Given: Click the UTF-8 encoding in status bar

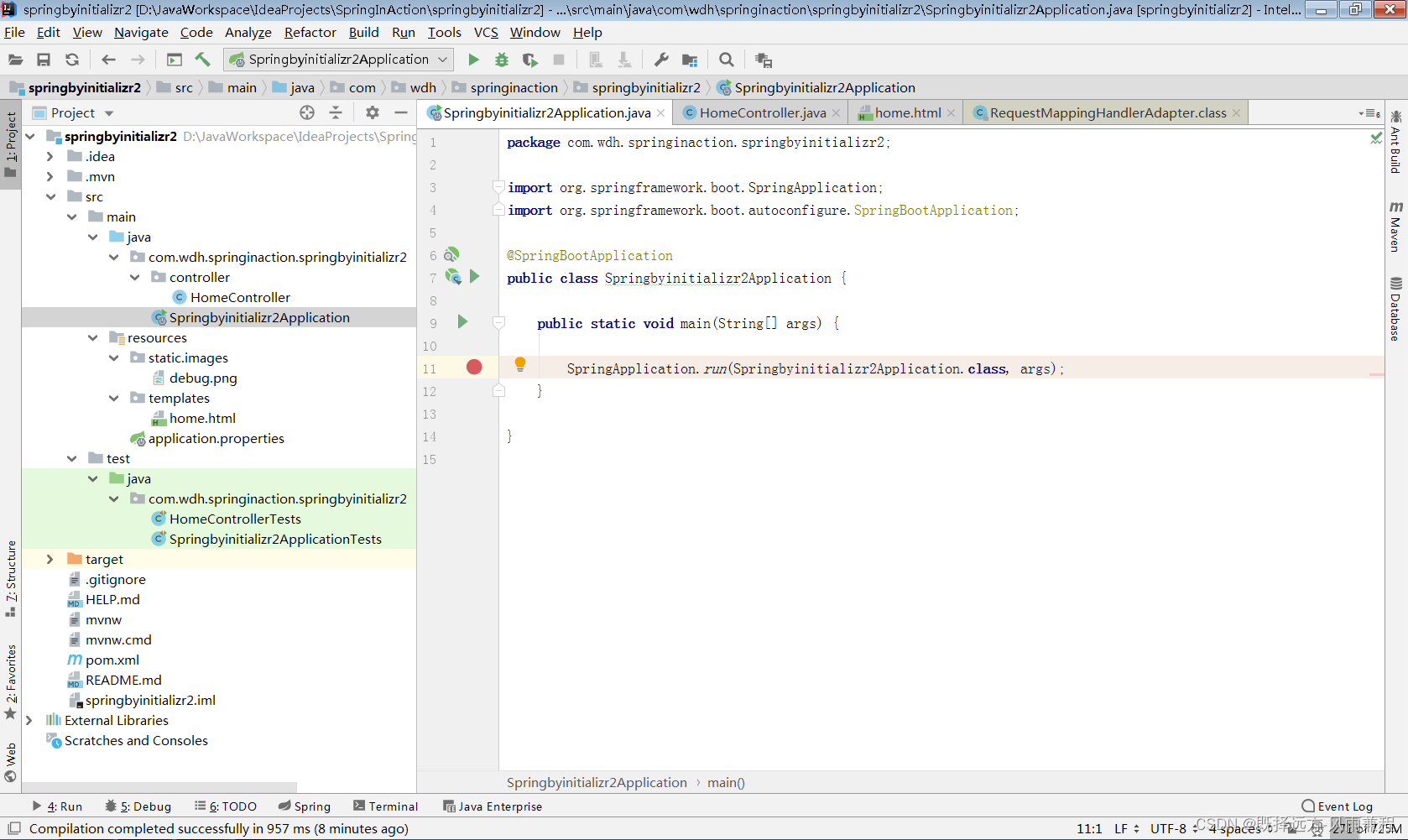Looking at the screenshot, I should tap(1175, 828).
